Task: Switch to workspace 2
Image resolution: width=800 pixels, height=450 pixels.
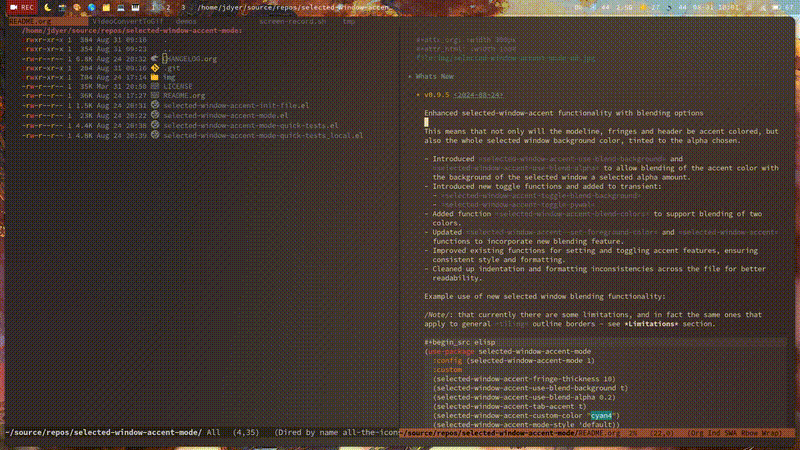Action: 168,7
